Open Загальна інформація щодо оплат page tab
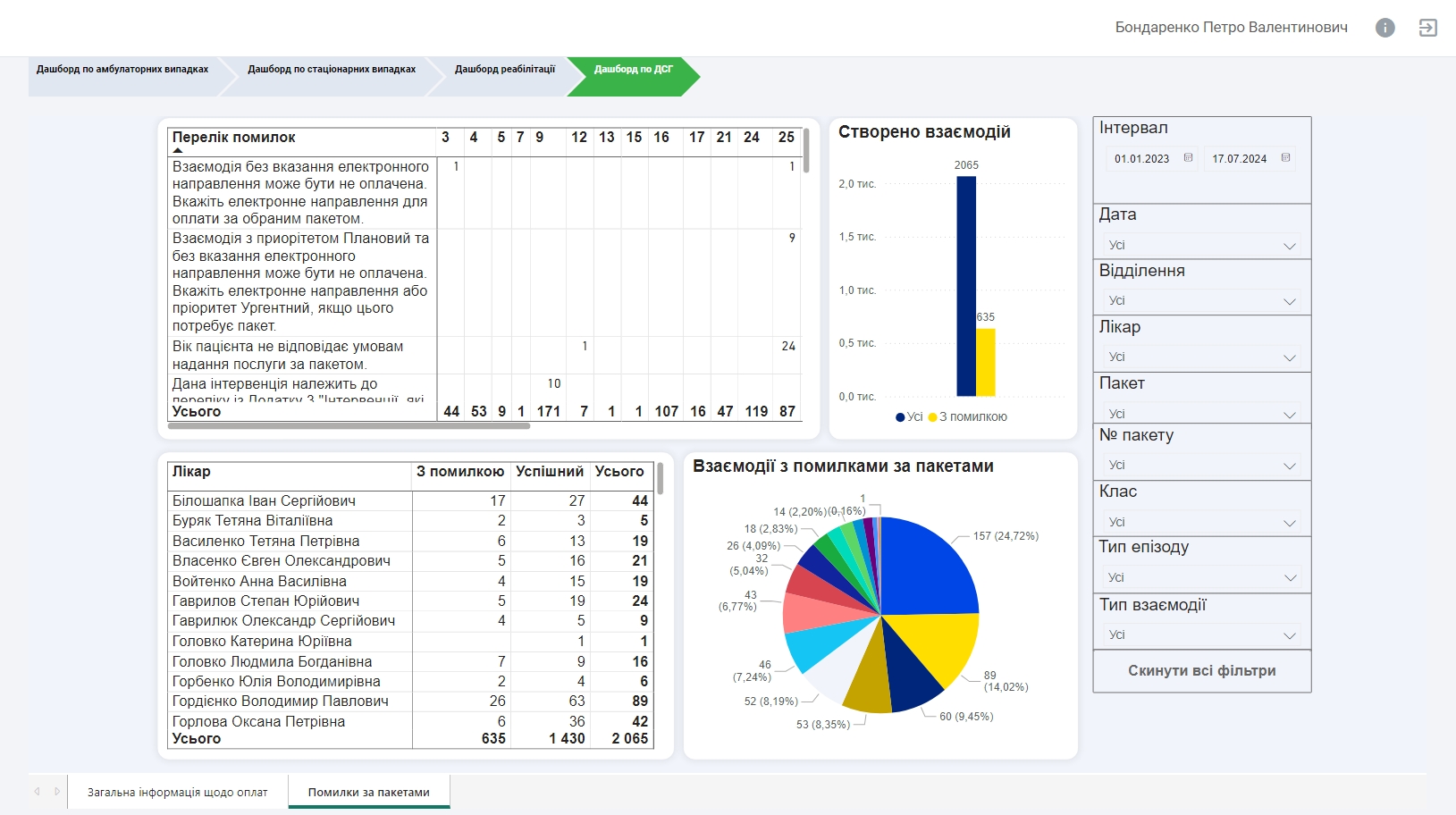 click(x=178, y=793)
